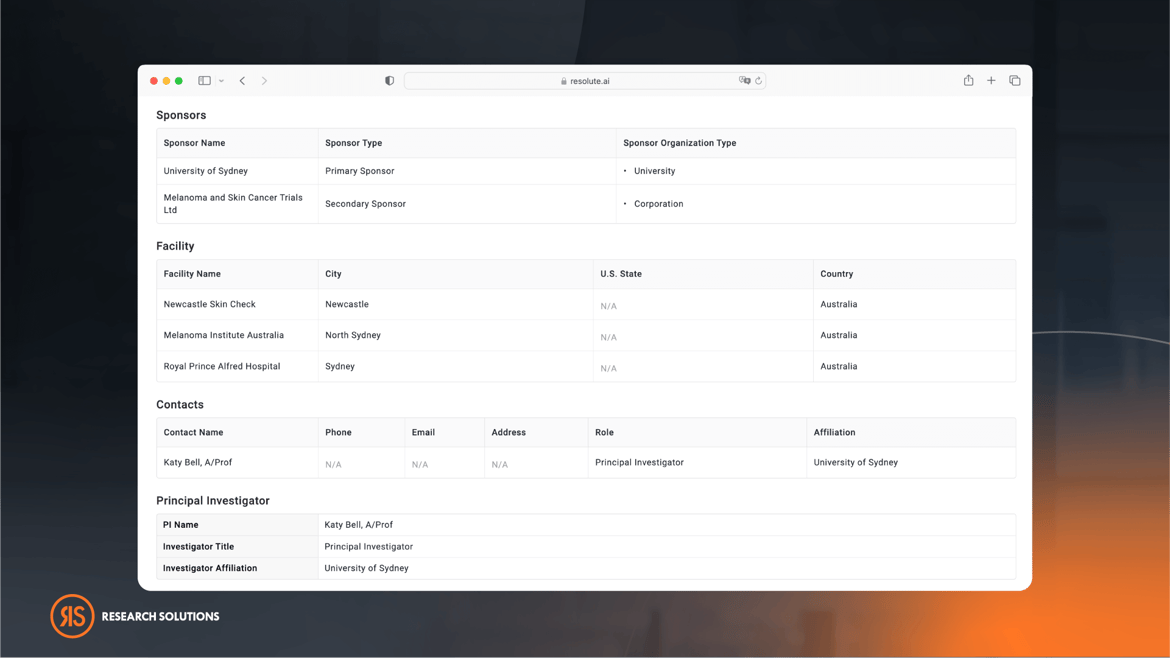Open a new browser tab
This screenshot has width=1170, height=658.
[991, 81]
